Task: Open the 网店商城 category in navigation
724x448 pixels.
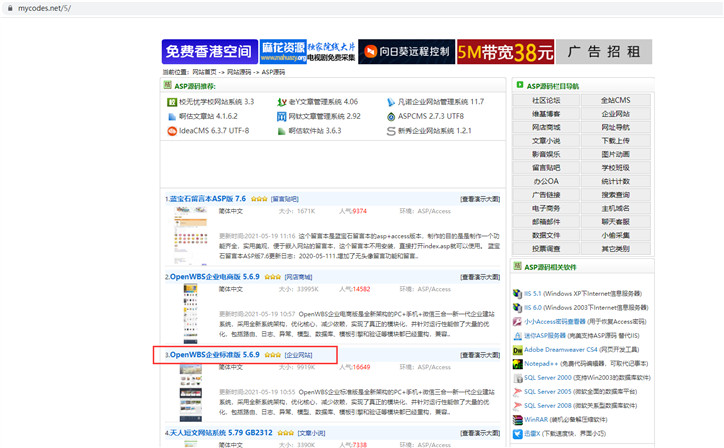Action: pos(546,127)
